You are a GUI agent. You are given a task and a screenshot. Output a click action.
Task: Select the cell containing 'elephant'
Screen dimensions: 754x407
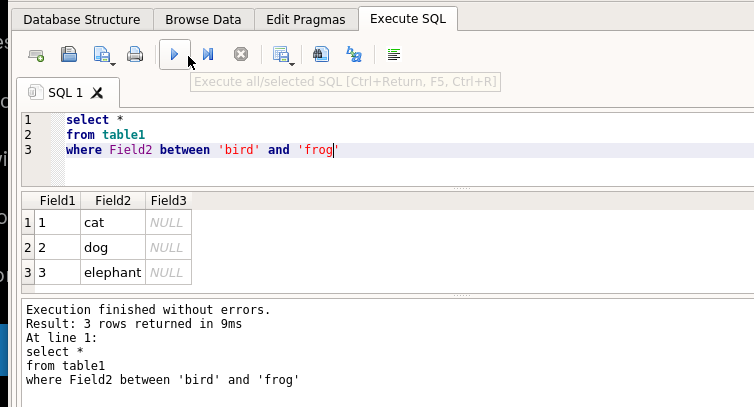point(113,272)
